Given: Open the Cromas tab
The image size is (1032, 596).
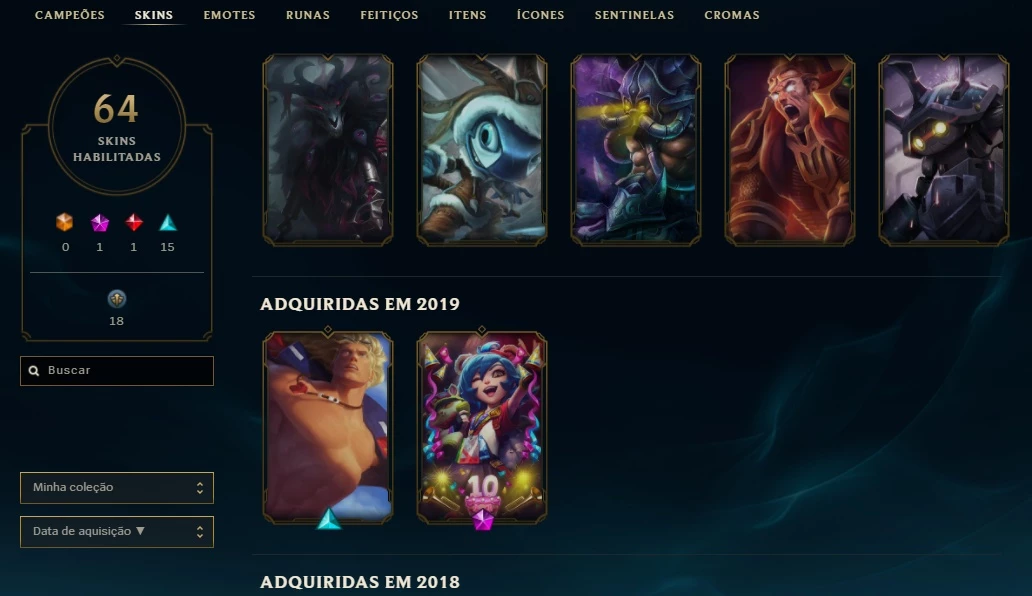Looking at the screenshot, I should (x=732, y=14).
